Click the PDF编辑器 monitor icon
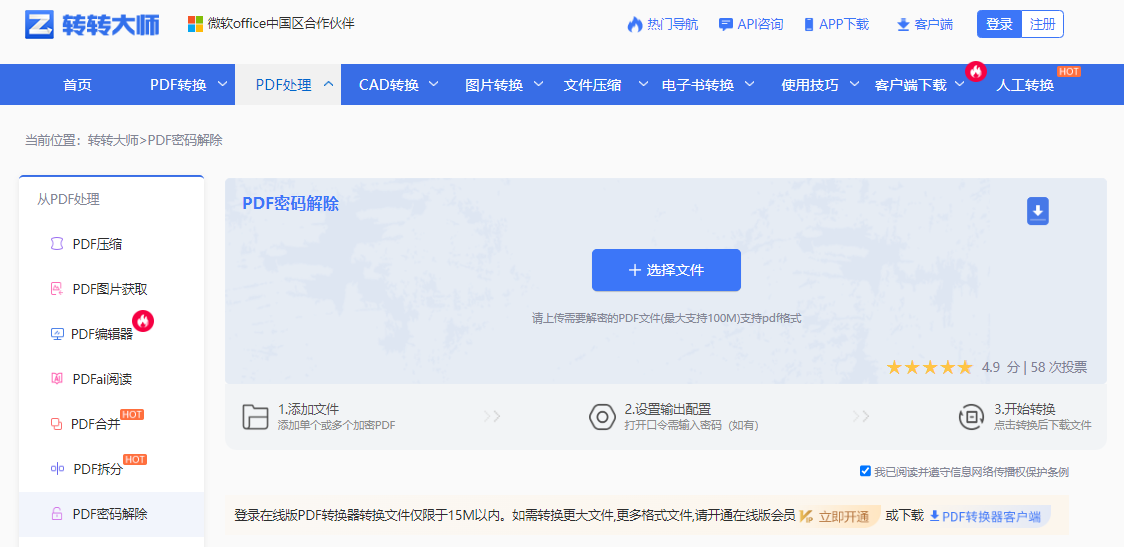The width and height of the screenshot is (1124, 547). (57, 334)
